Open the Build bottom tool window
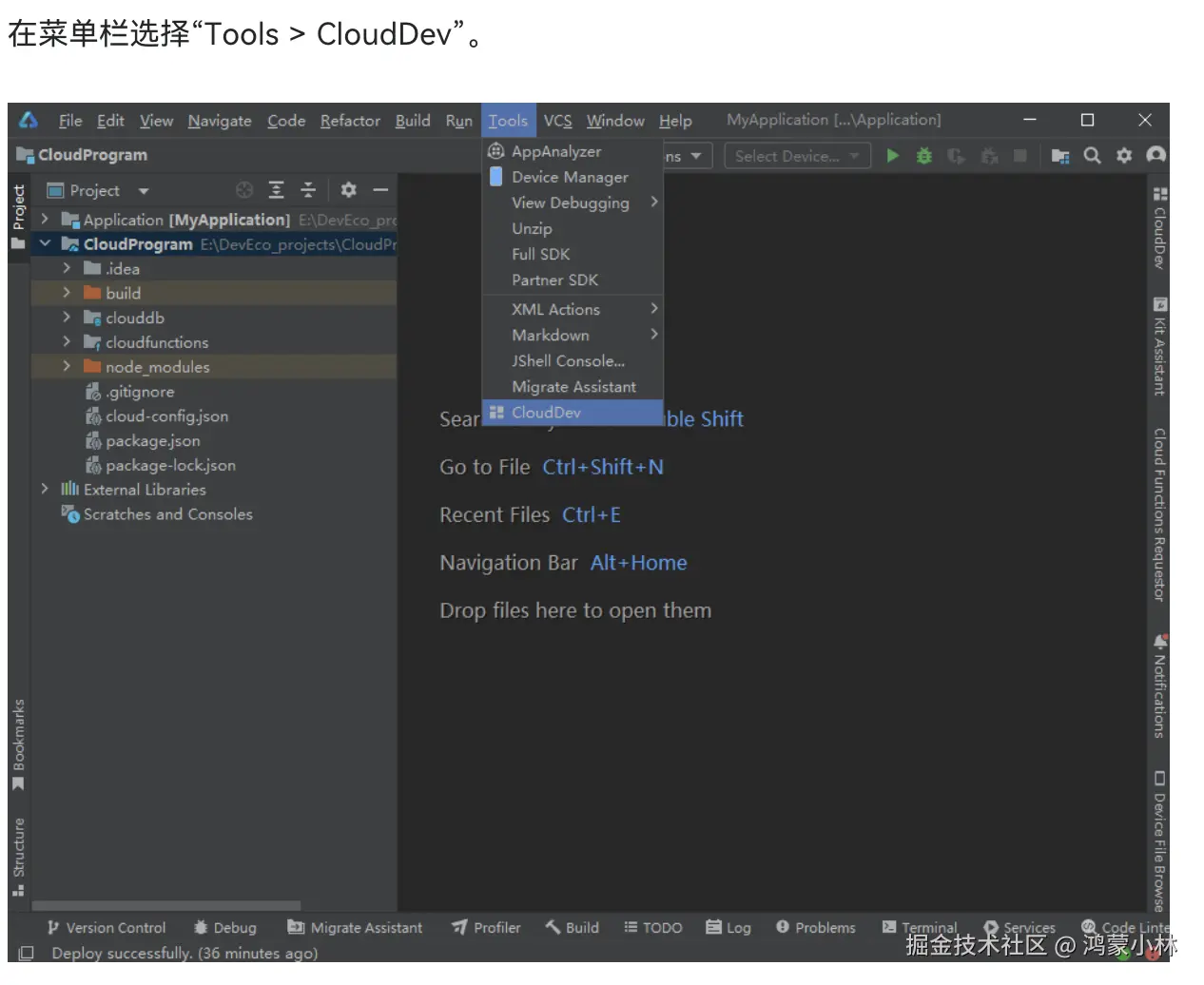1204x985 pixels. 572,927
